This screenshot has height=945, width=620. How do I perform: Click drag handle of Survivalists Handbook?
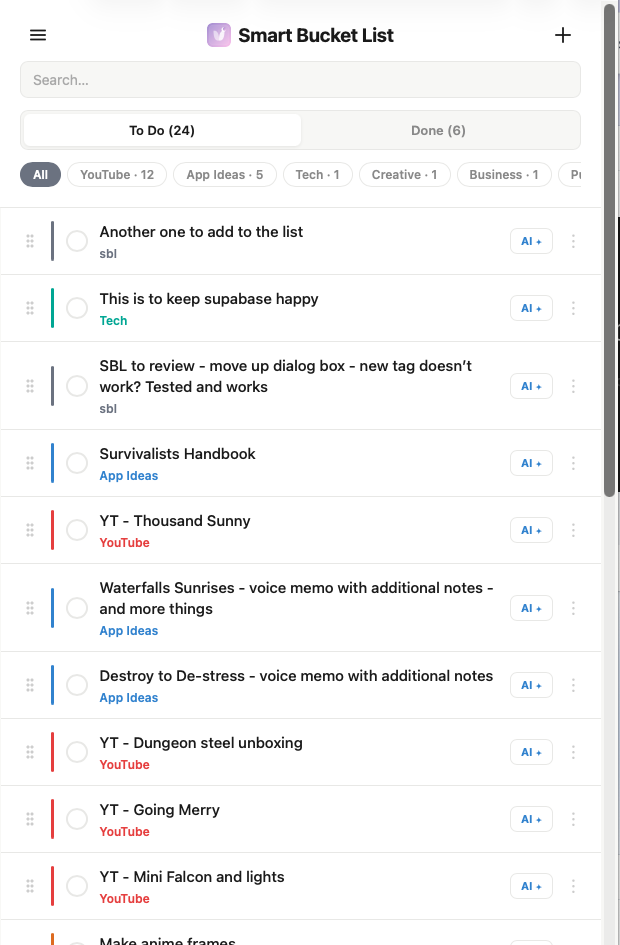30,463
